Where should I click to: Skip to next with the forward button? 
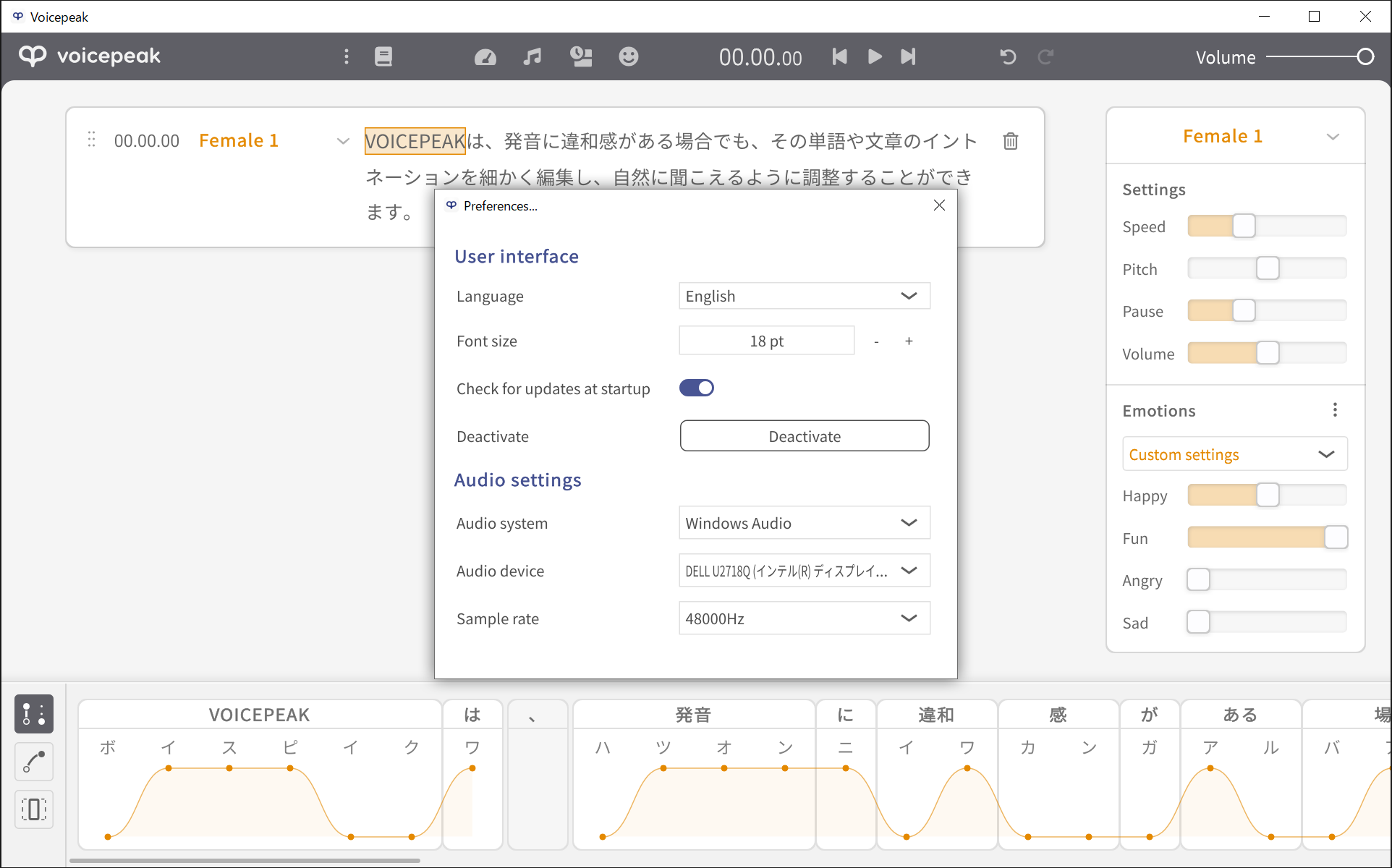click(x=908, y=56)
